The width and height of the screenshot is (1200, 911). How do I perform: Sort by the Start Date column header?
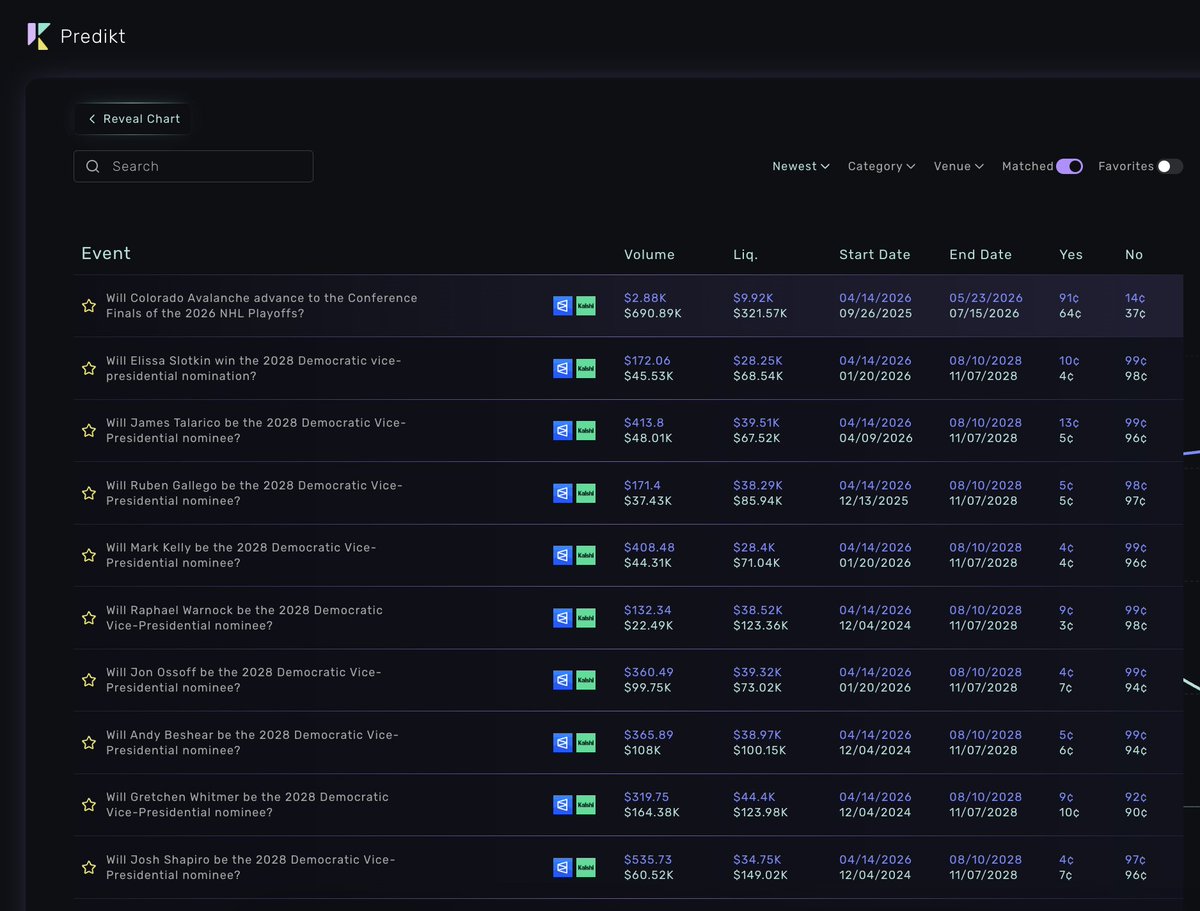point(875,255)
